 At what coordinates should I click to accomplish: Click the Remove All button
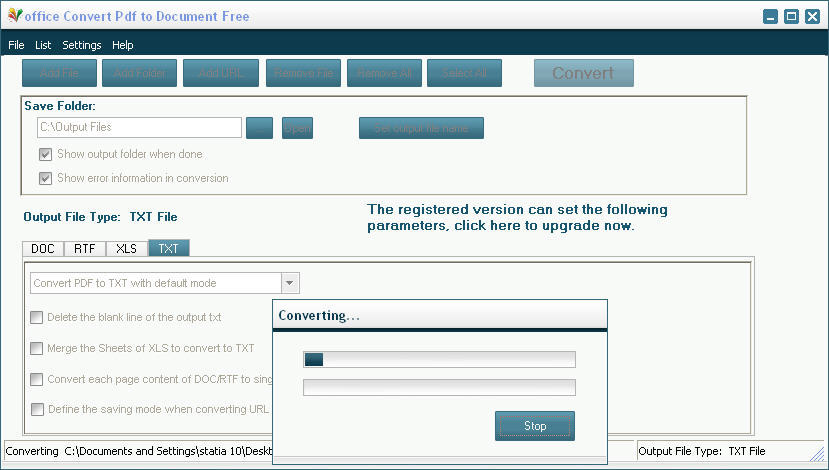click(384, 73)
